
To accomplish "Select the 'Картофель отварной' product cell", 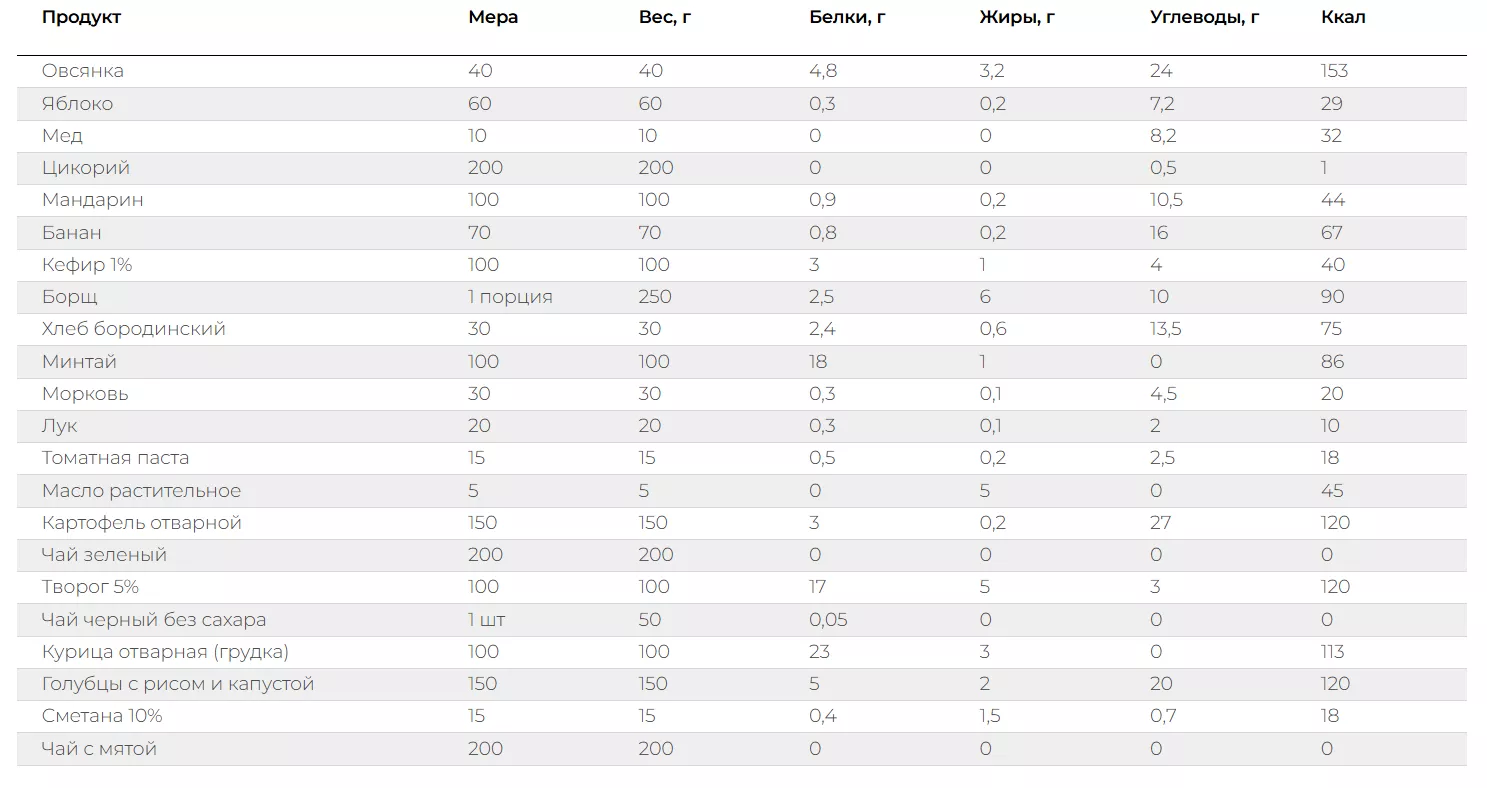I will point(142,523).
